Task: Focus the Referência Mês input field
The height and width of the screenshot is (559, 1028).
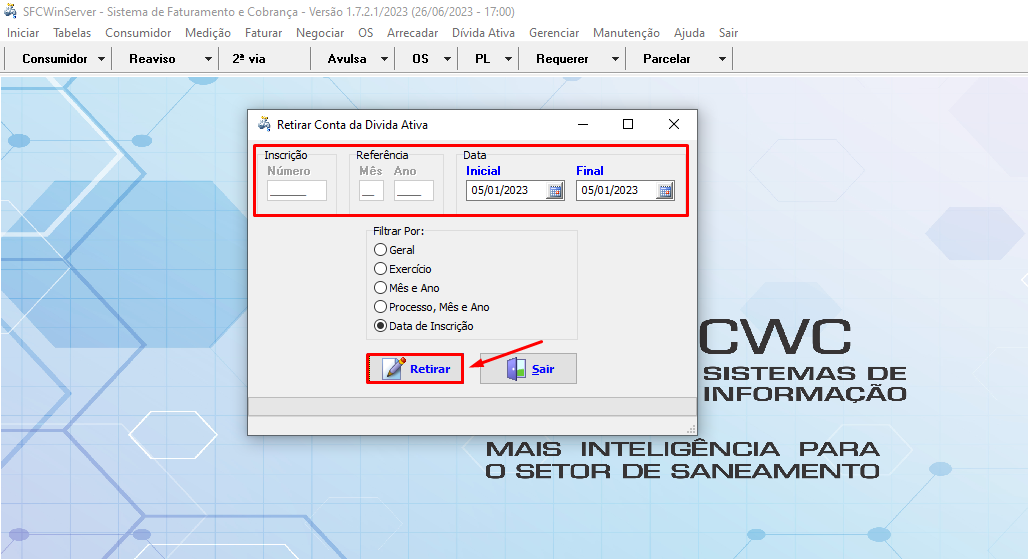Action: pyautogui.click(x=371, y=191)
